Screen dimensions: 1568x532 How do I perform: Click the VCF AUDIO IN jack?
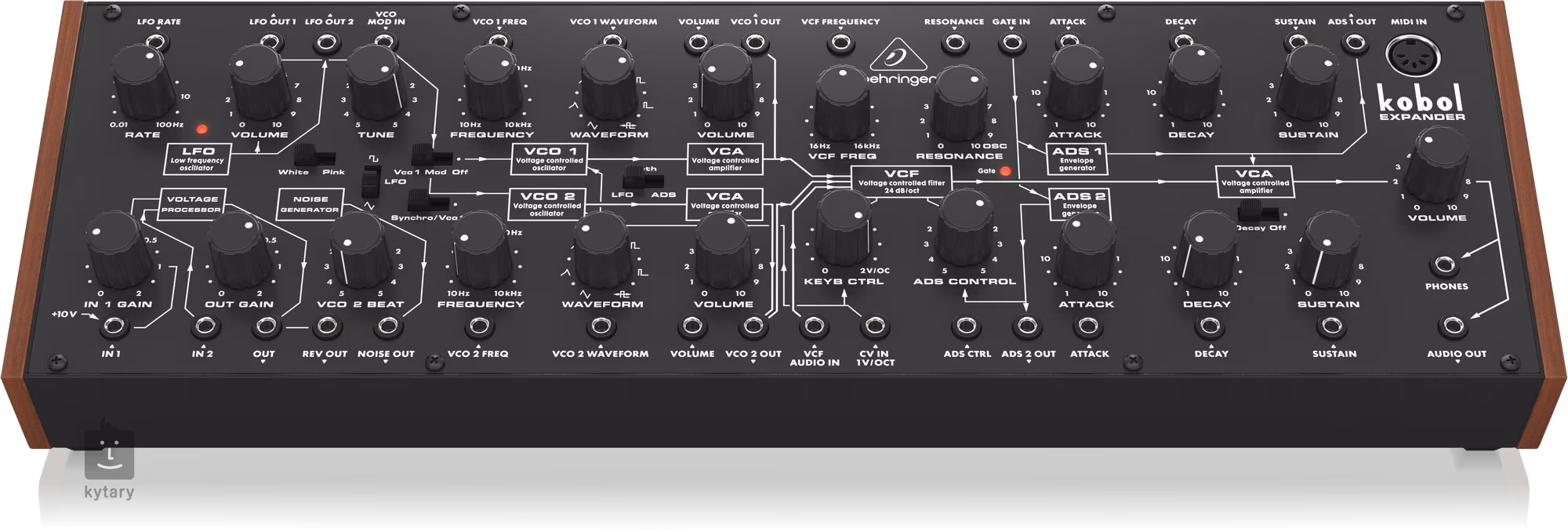click(814, 326)
